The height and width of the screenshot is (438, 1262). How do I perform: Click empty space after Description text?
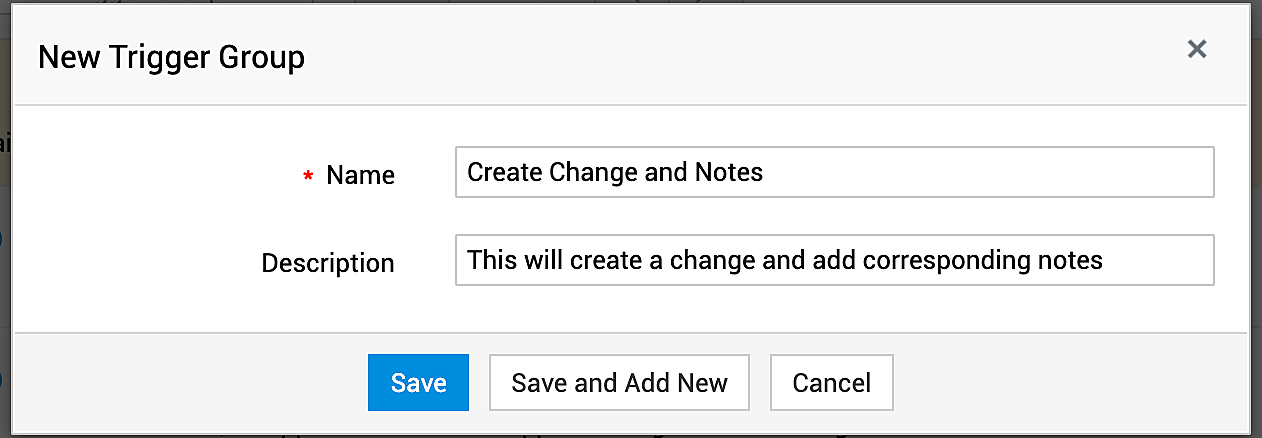pyautogui.click(x=1158, y=260)
